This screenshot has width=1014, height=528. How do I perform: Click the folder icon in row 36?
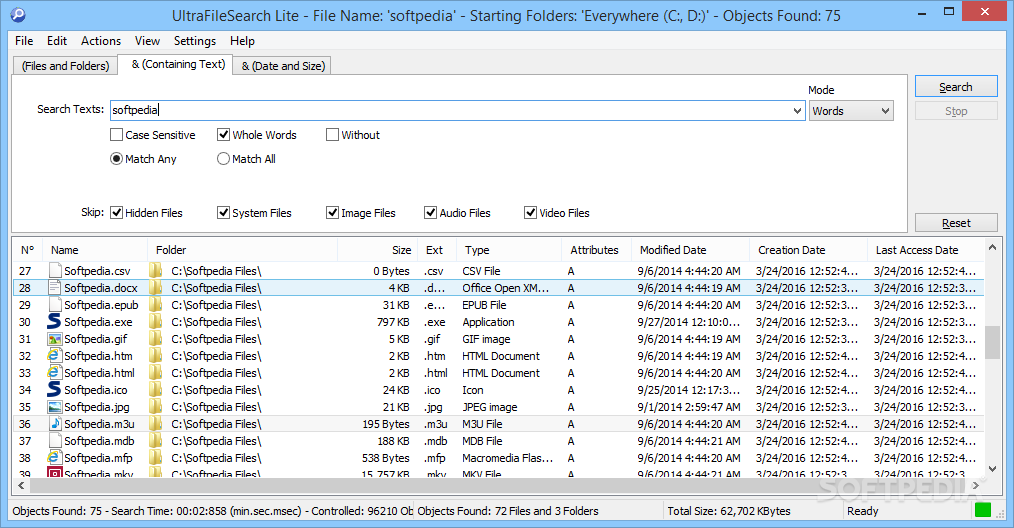[156, 423]
